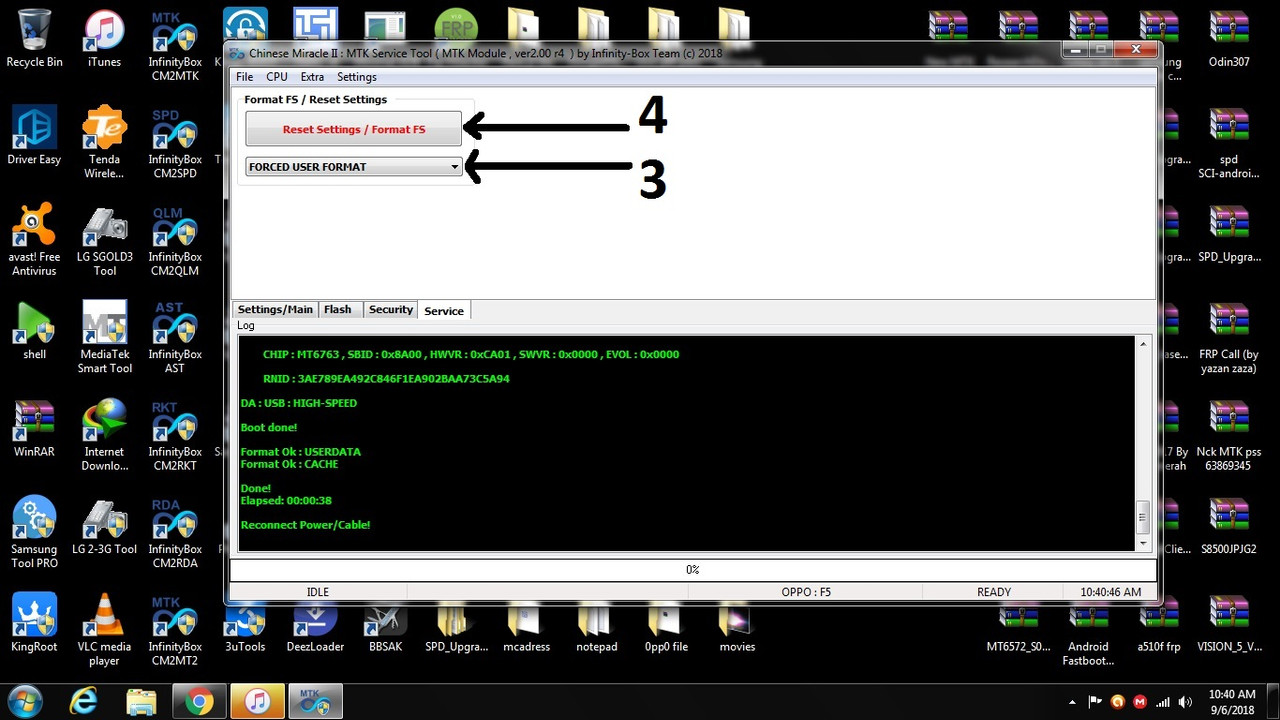1280x720 pixels.
Task: Open the File menu
Action: (244, 77)
